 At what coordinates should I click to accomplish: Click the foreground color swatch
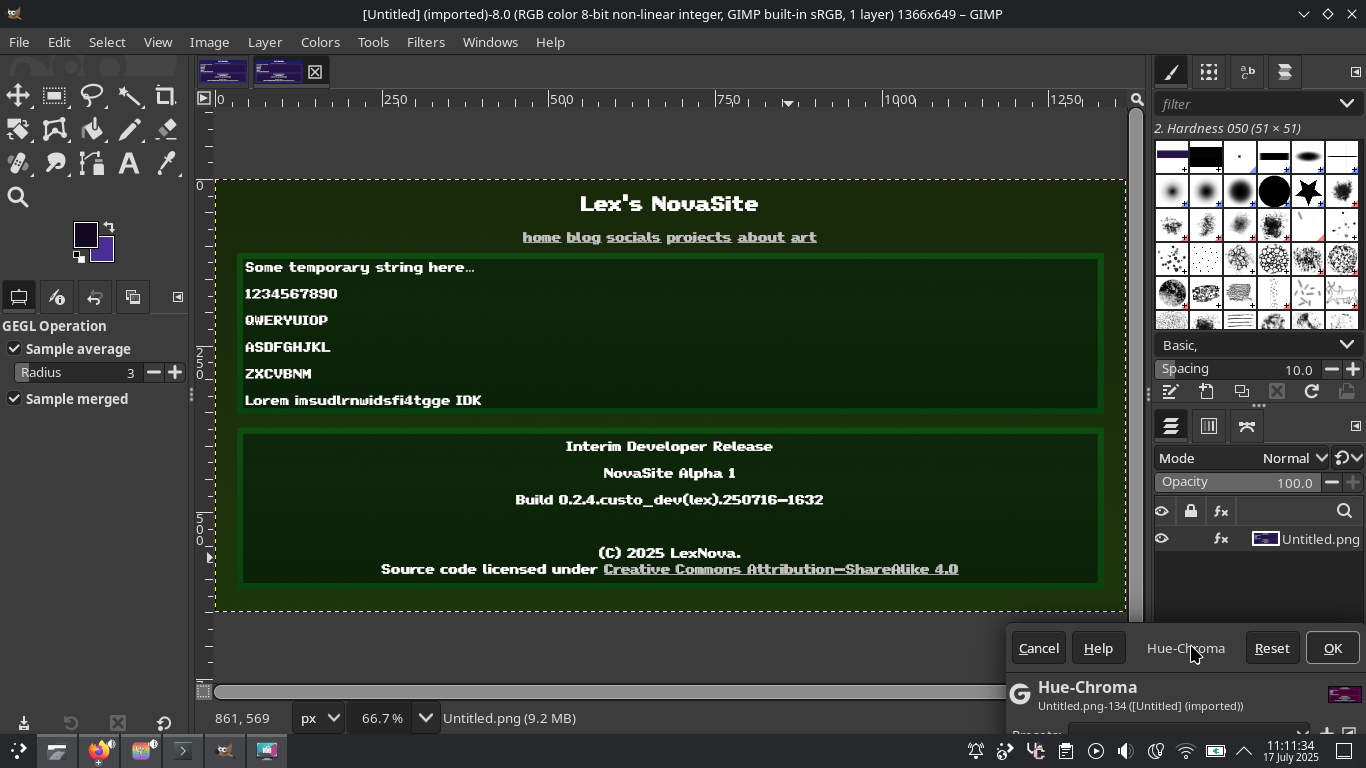point(83,234)
